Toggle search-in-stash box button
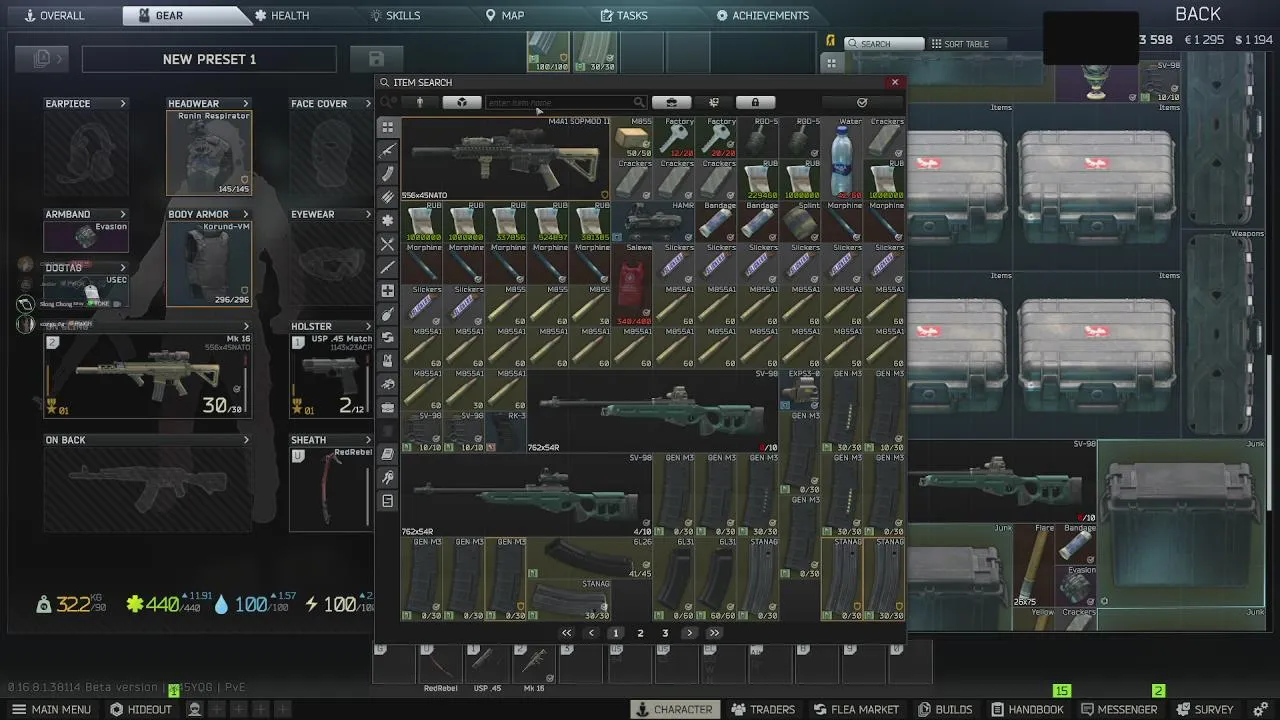Image resolution: width=1280 pixels, height=720 pixels. coord(461,102)
